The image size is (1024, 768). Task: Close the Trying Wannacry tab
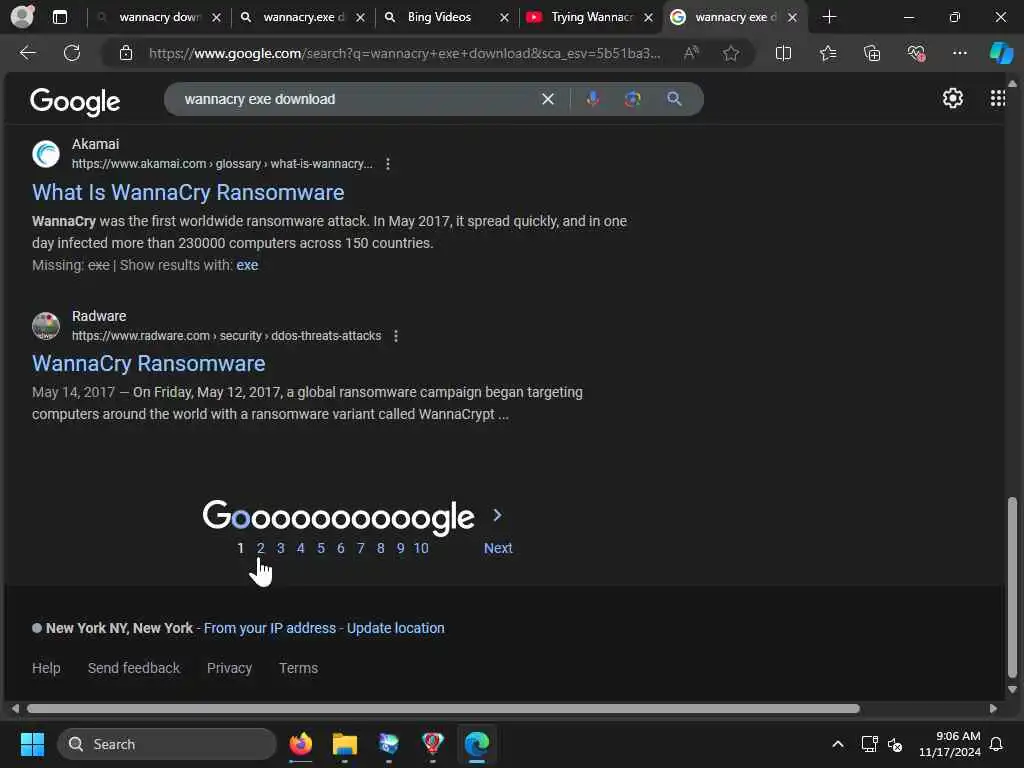[648, 18]
